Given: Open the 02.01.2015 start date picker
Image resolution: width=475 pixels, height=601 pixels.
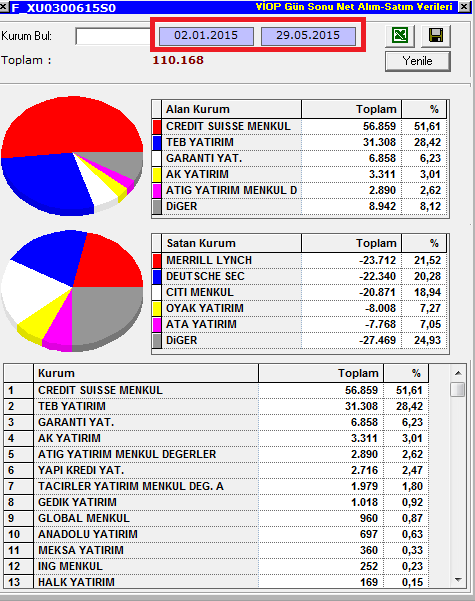Looking at the screenshot, I should pyautogui.click(x=206, y=36).
